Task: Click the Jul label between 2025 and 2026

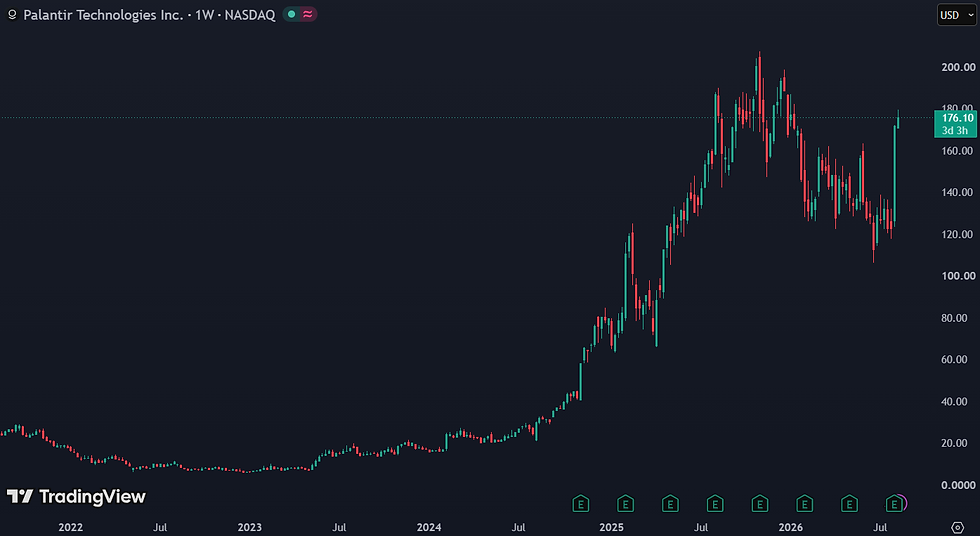Action: tap(701, 527)
